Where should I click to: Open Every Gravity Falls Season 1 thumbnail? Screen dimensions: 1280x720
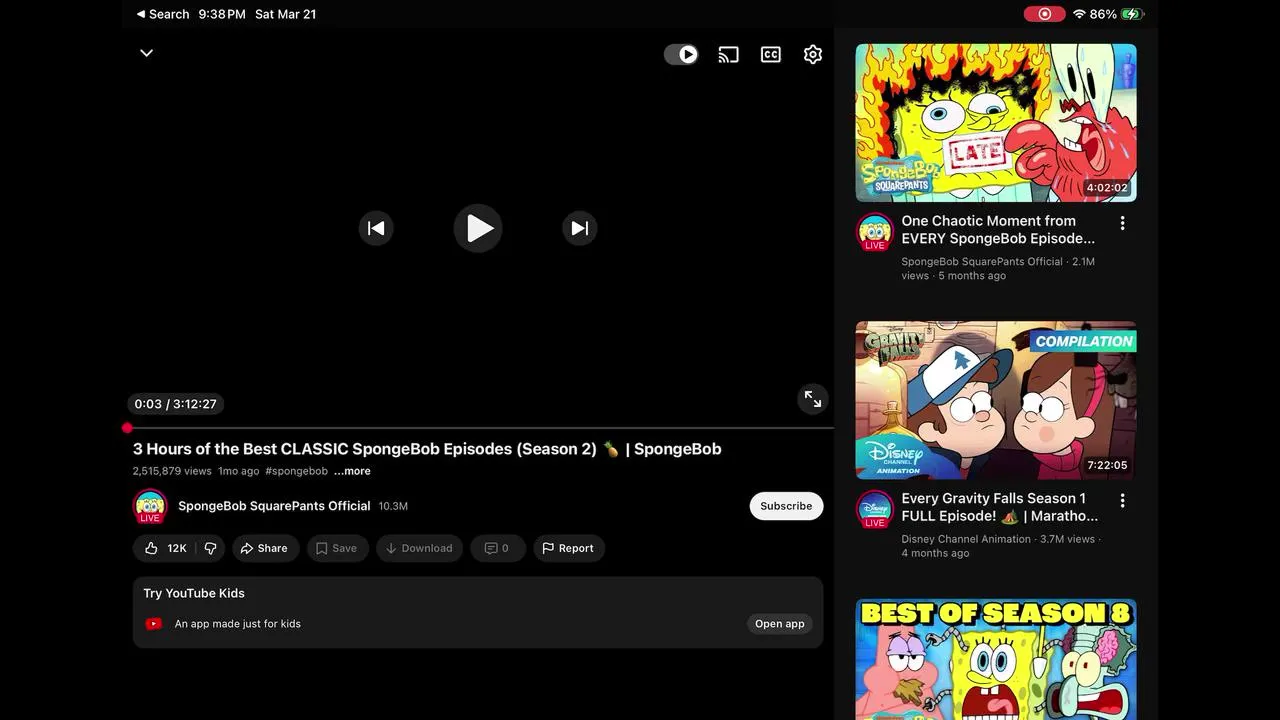pyautogui.click(x=996, y=400)
